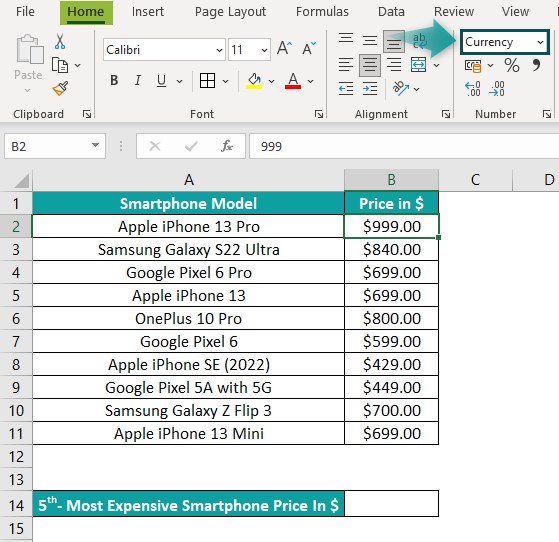This screenshot has width=559, height=542.
Task: Open the Font settings dialog launcher
Action: [x=319, y=114]
